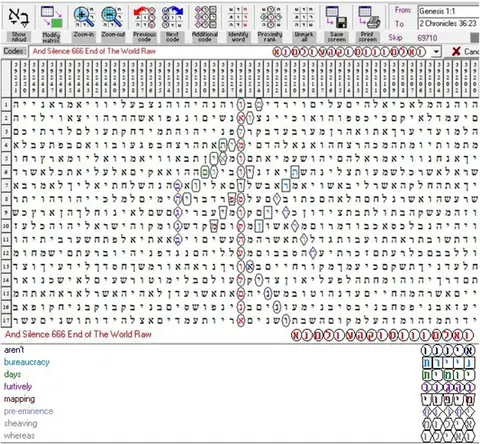This screenshot has height=444, width=480.
Task: Select matrix row header 5
Action: 6,159
